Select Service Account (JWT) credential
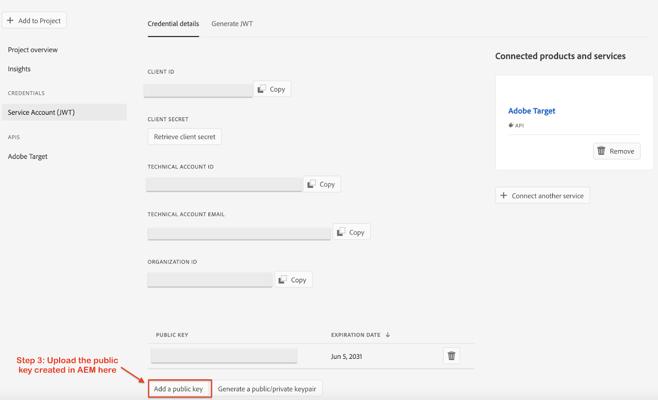 (41, 112)
